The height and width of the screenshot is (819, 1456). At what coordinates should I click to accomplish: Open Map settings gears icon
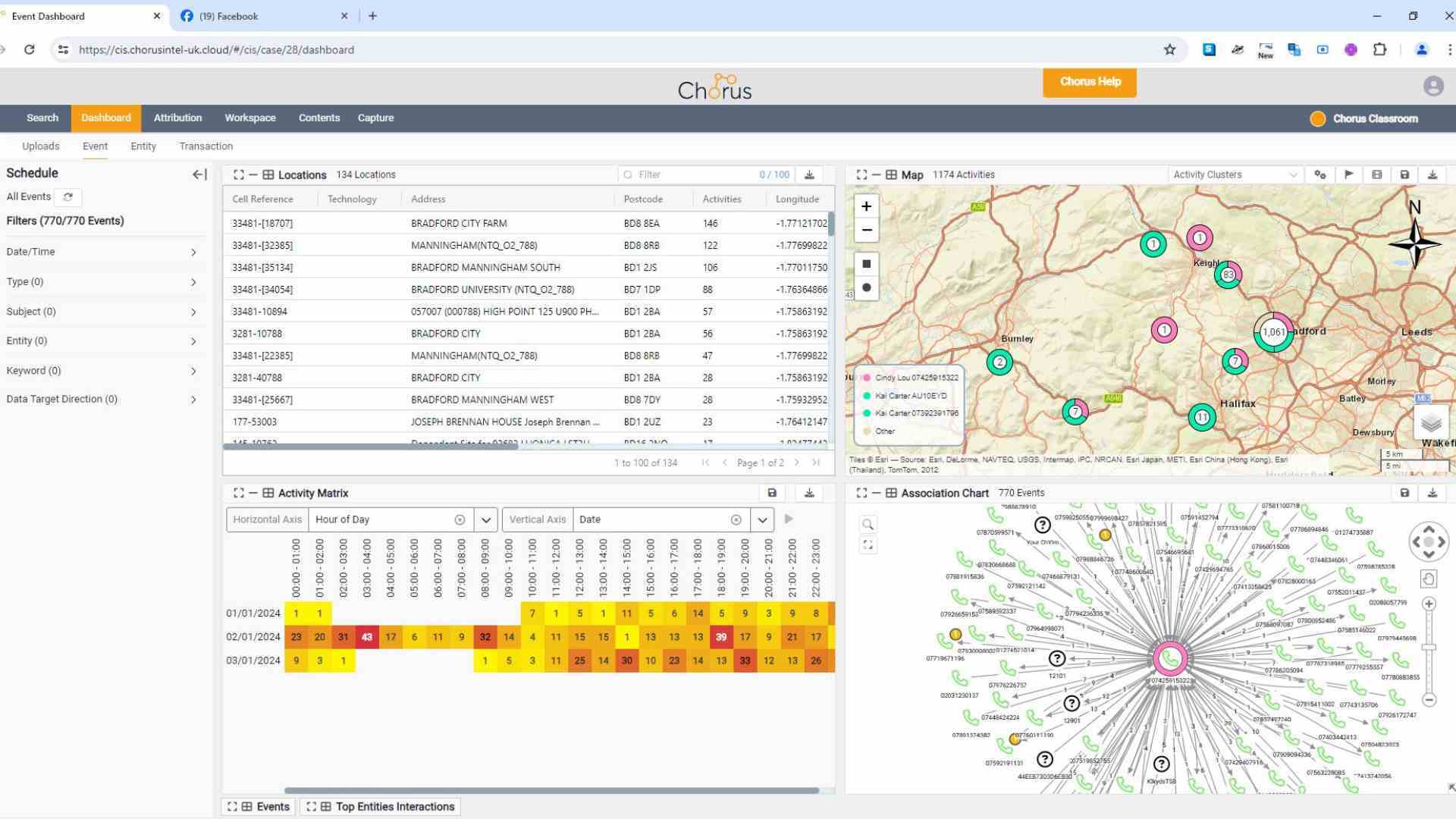click(x=1320, y=175)
